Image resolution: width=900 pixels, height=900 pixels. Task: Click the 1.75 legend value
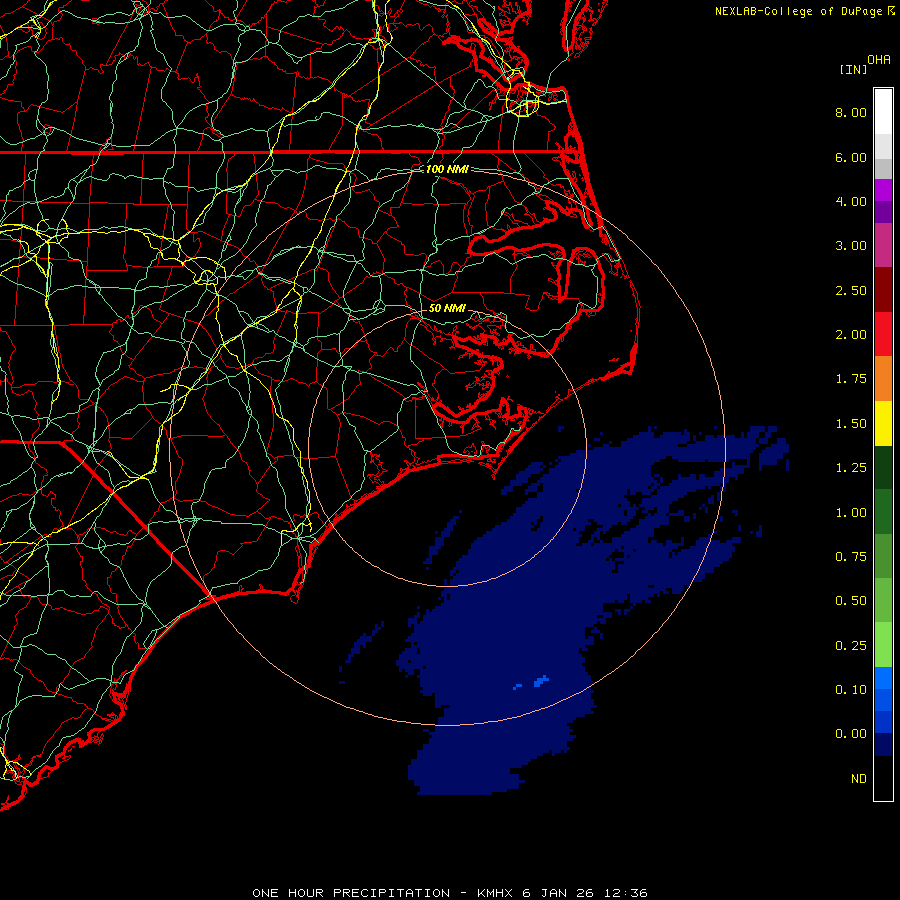(x=851, y=379)
